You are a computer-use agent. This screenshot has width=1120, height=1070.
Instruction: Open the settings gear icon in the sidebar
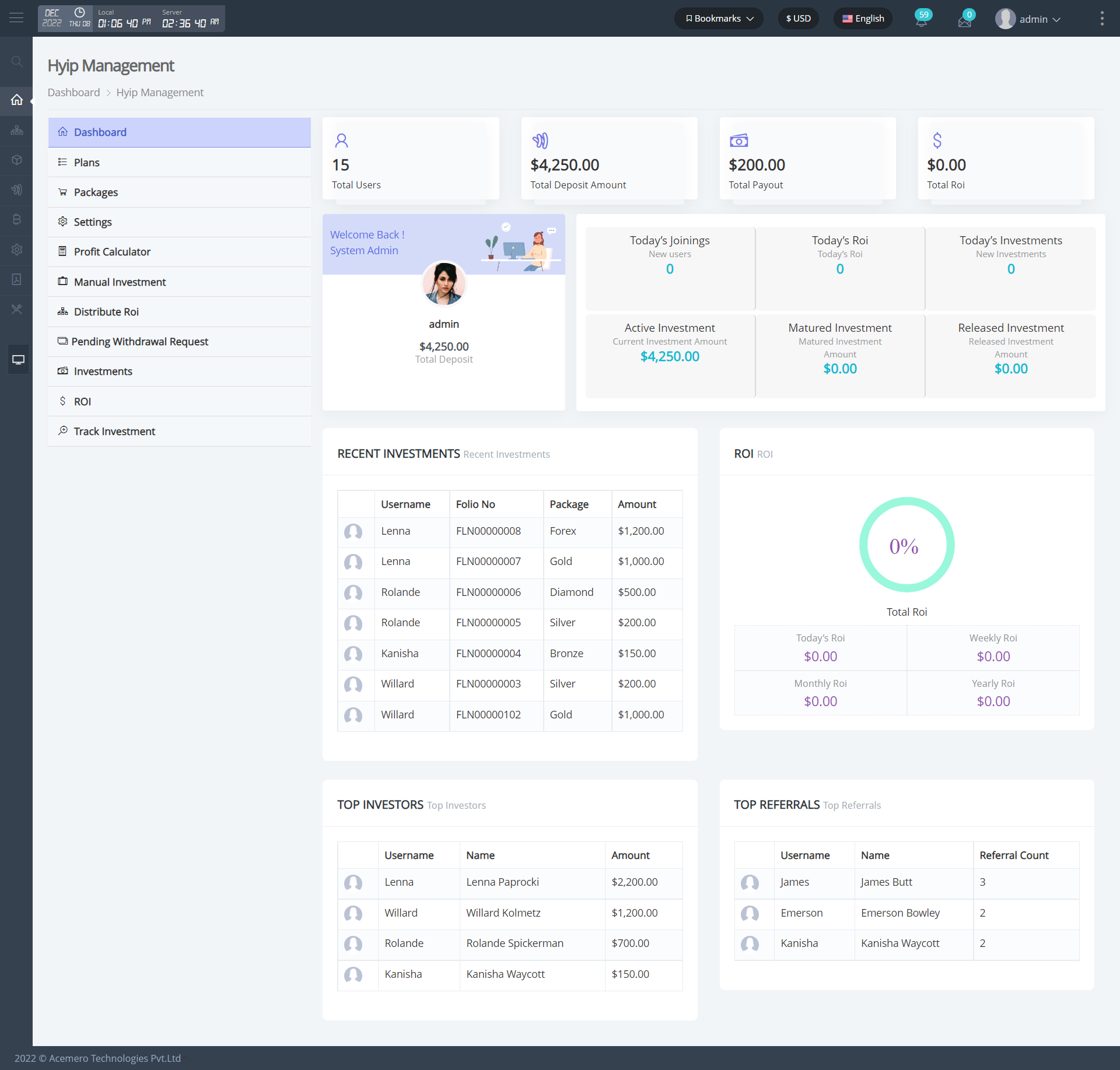16,250
